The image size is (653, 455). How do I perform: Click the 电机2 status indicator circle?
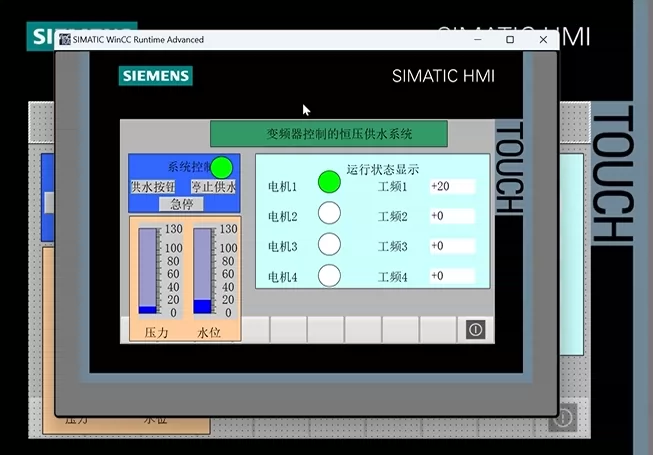(x=329, y=213)
